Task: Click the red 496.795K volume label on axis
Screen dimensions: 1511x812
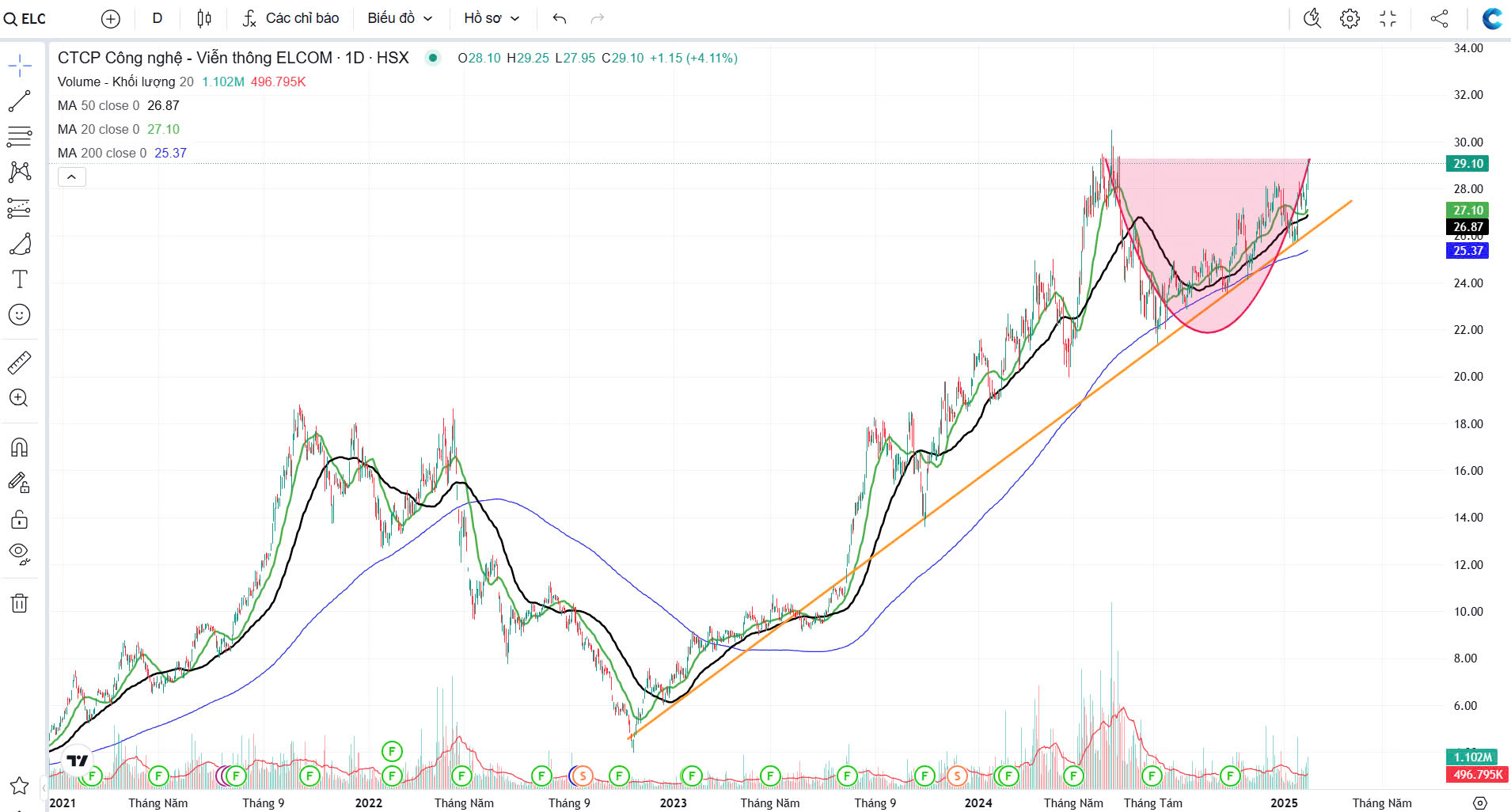Action: tap(1477, 775)
